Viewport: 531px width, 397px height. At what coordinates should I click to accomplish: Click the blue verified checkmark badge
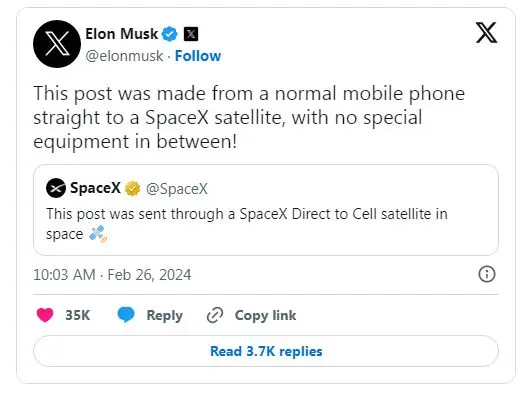click(170, 34)
